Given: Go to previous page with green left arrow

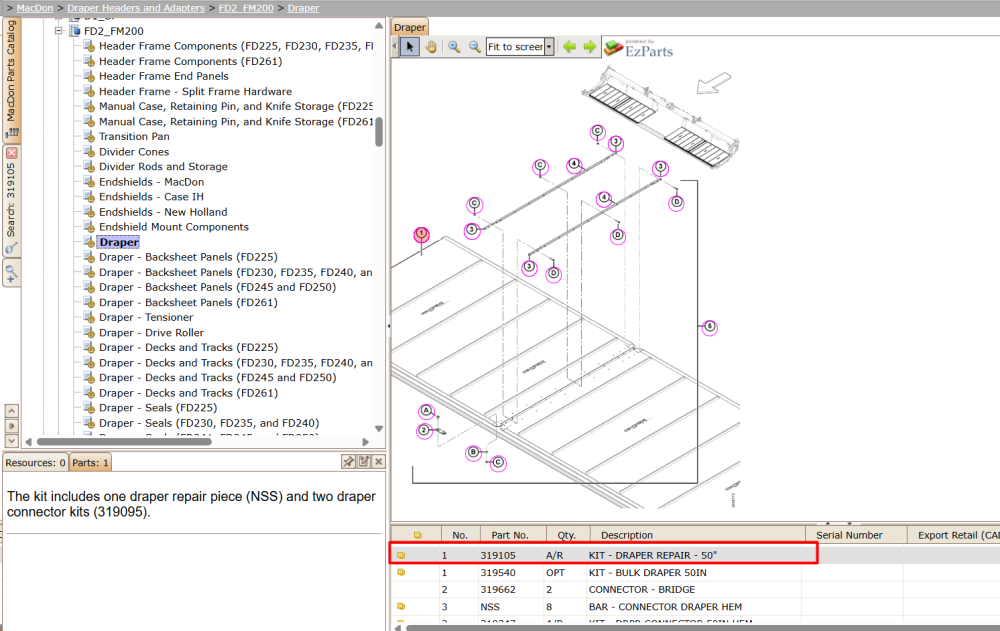Looking at the screenshot, I should [x=570, y=47].
